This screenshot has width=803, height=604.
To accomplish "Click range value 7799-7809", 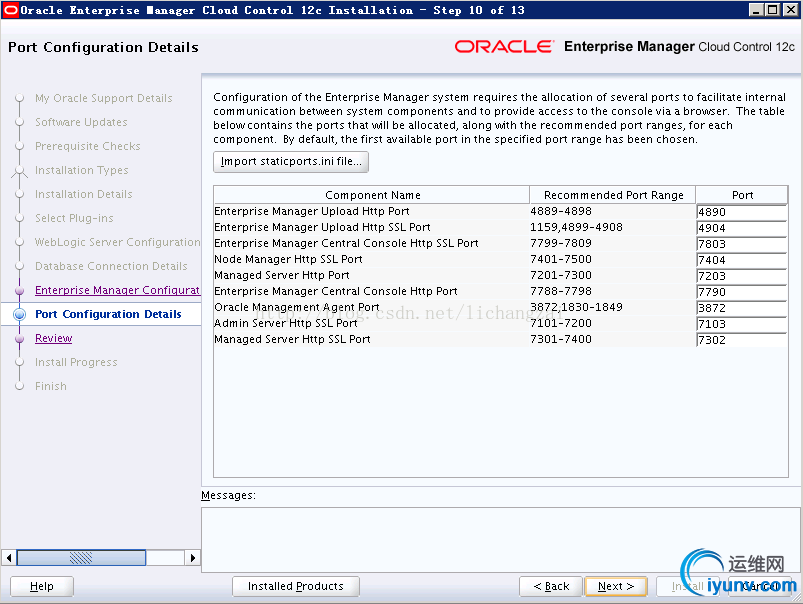I will click(x=561, y=243).
